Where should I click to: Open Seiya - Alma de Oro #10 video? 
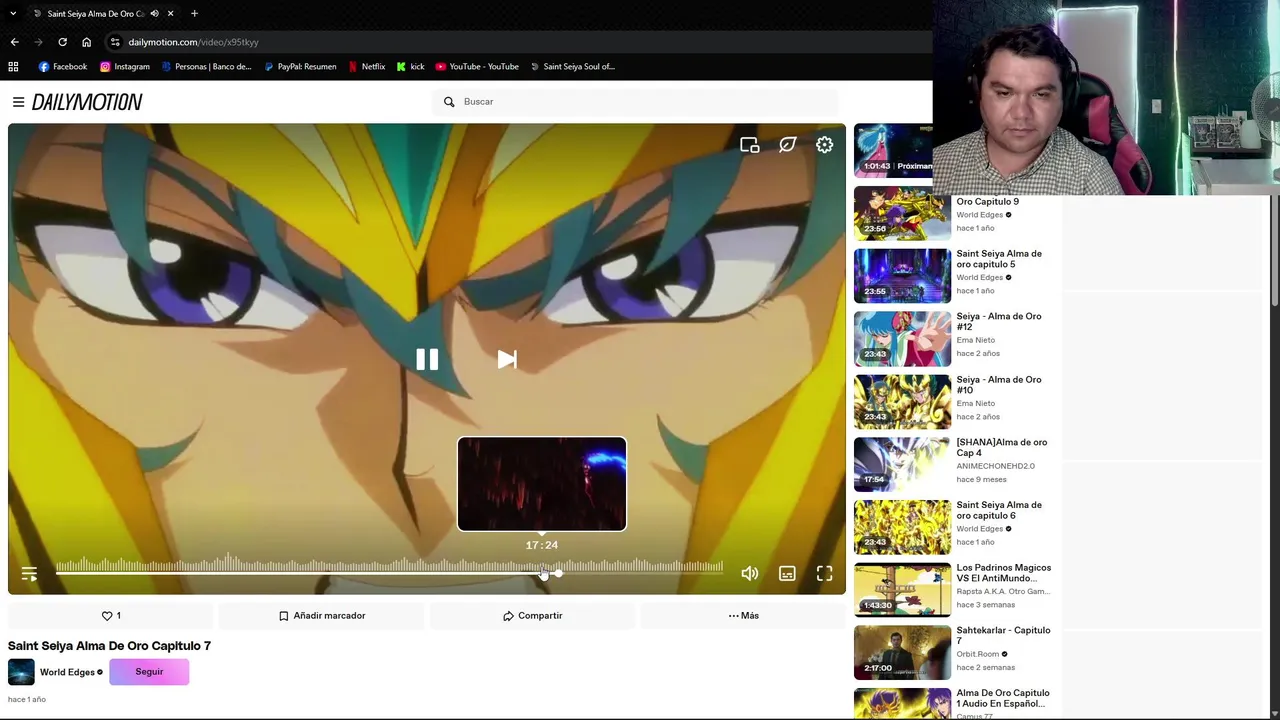(998, 385)
